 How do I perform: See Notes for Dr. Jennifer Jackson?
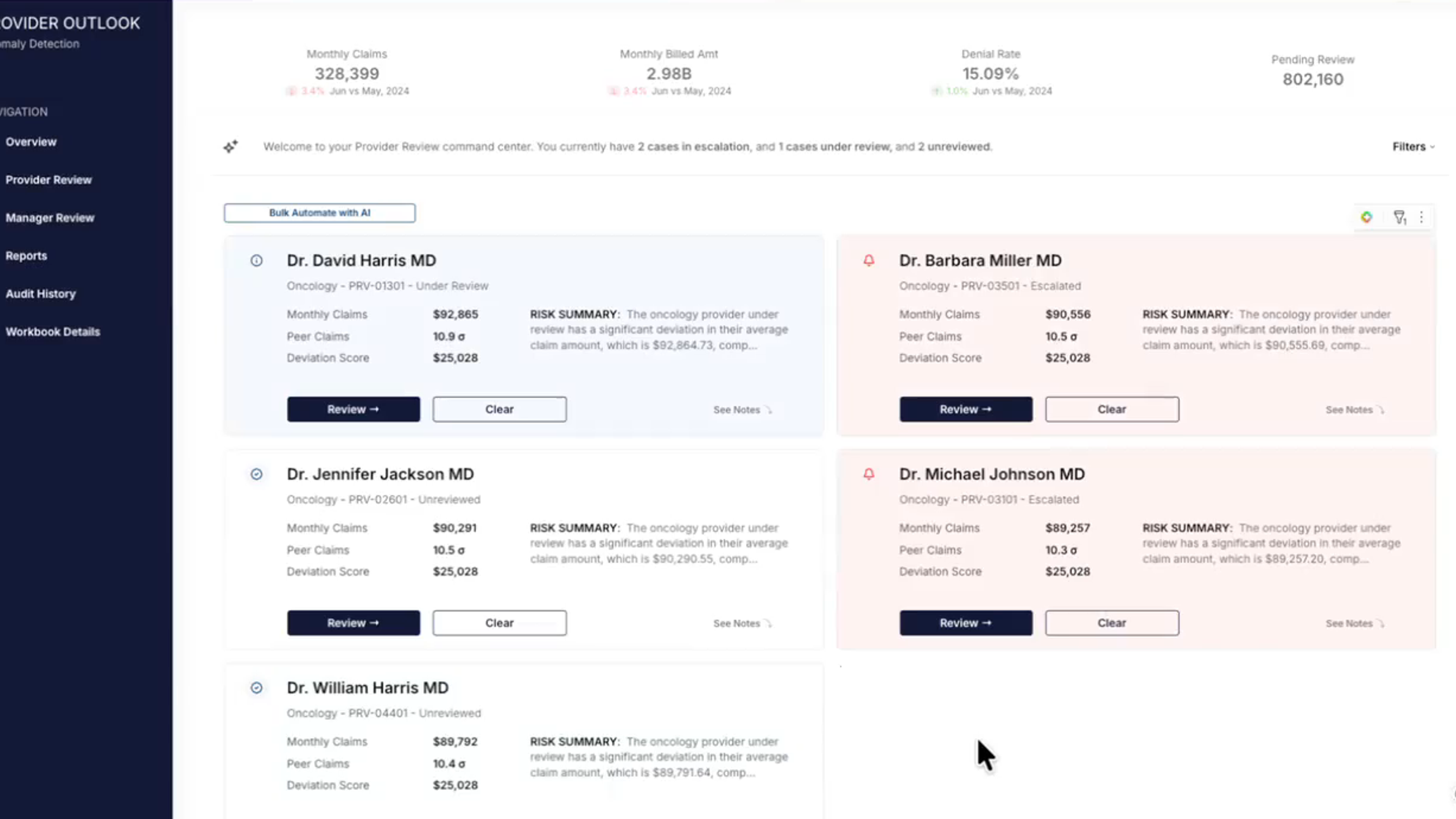tap(742, 623)
